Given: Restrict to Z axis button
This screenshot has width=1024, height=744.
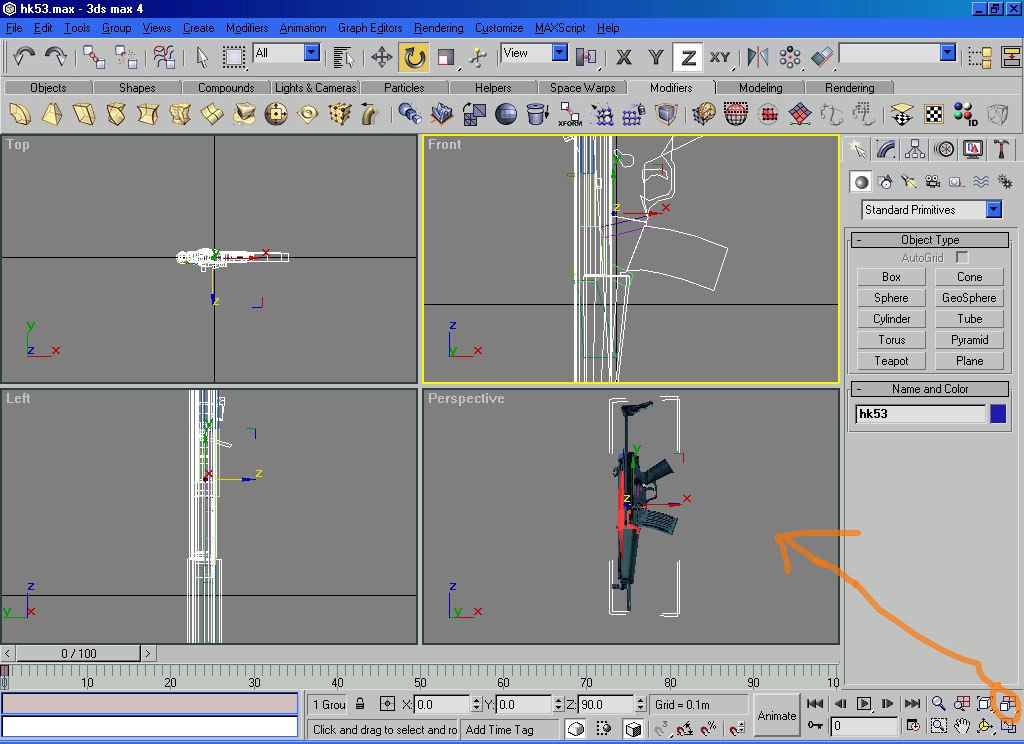Looking at the screenshot, I should 688,57.
